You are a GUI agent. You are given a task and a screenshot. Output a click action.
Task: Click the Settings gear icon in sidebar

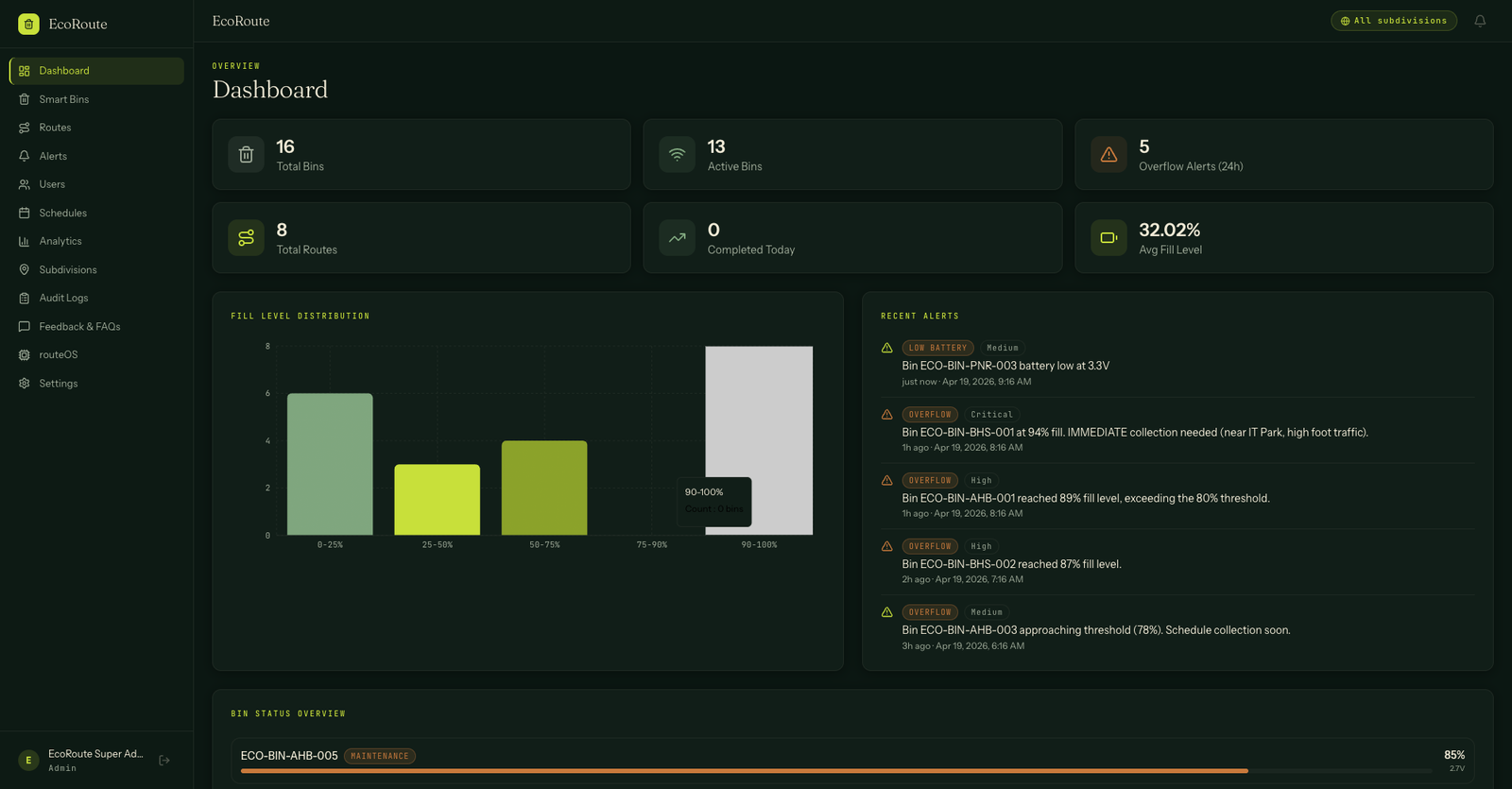(25, 383)
